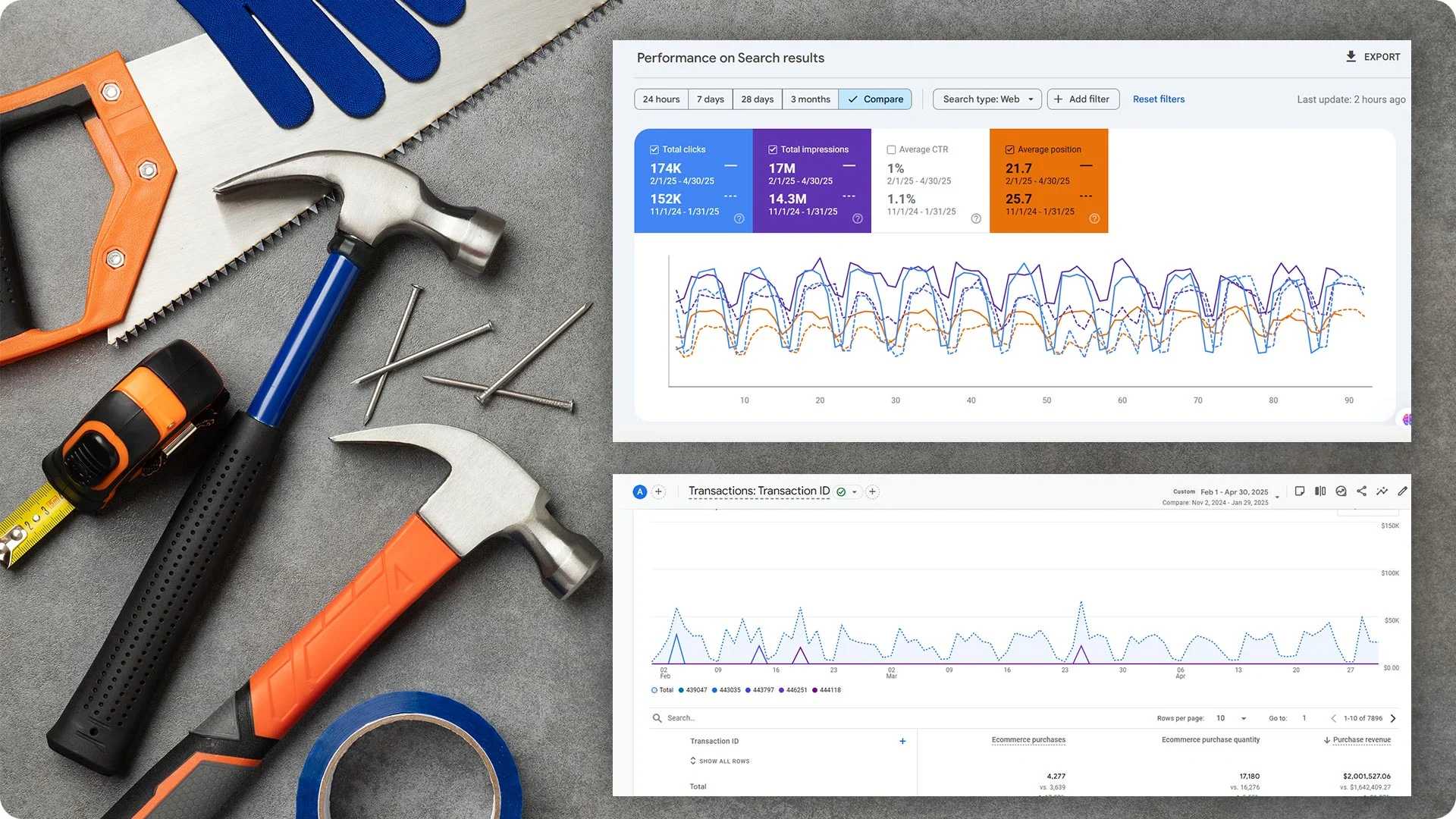This screenshot has width=1456, height=819.
Task: Select the edit pencil icon
Action: [1402, 491]
